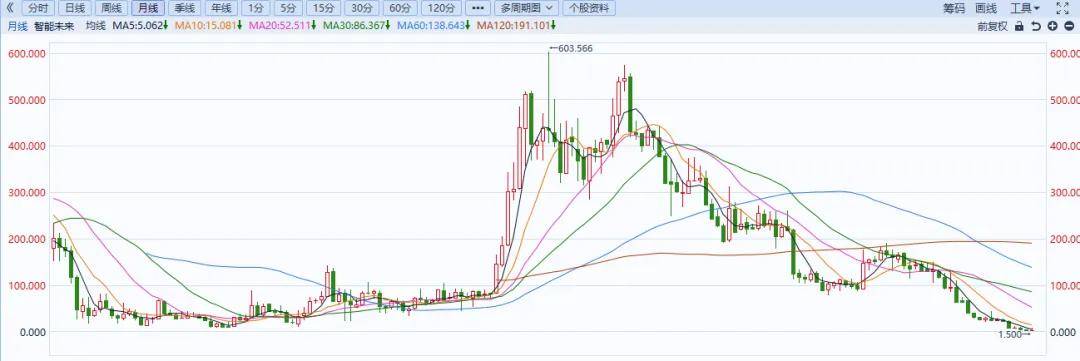Open the 筹码 chip distribution view
Screen dimensions: 1080x361
954,8
